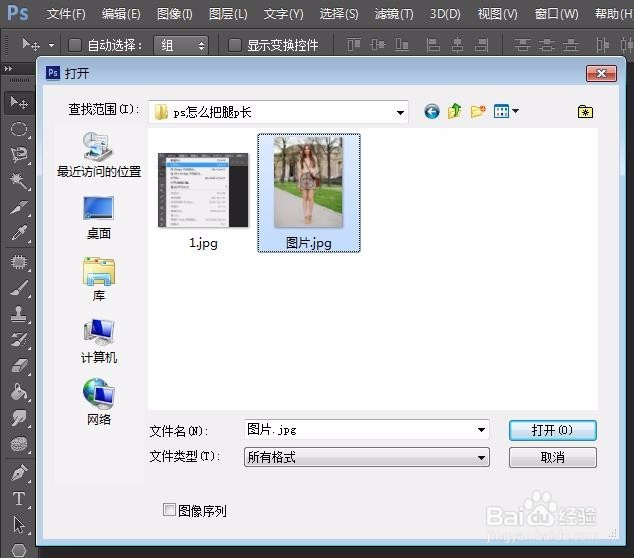Select the Elliptical Marquee tool

tap(19, 129)
